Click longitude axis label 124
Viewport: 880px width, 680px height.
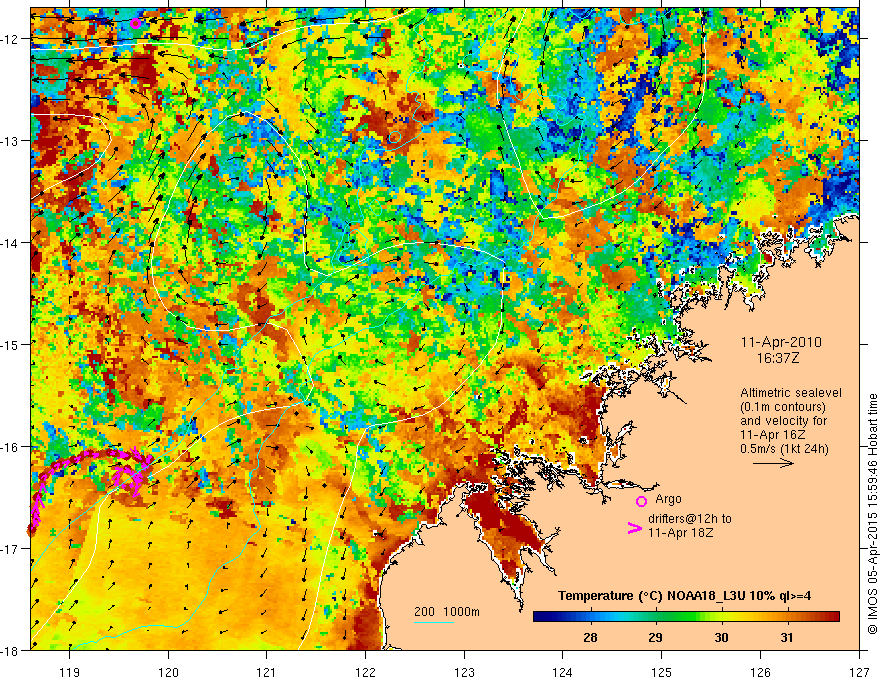563,672
